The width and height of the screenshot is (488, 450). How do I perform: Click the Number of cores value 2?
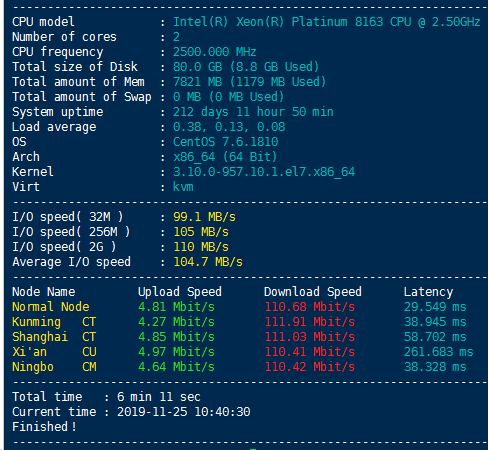pos(176,37)
